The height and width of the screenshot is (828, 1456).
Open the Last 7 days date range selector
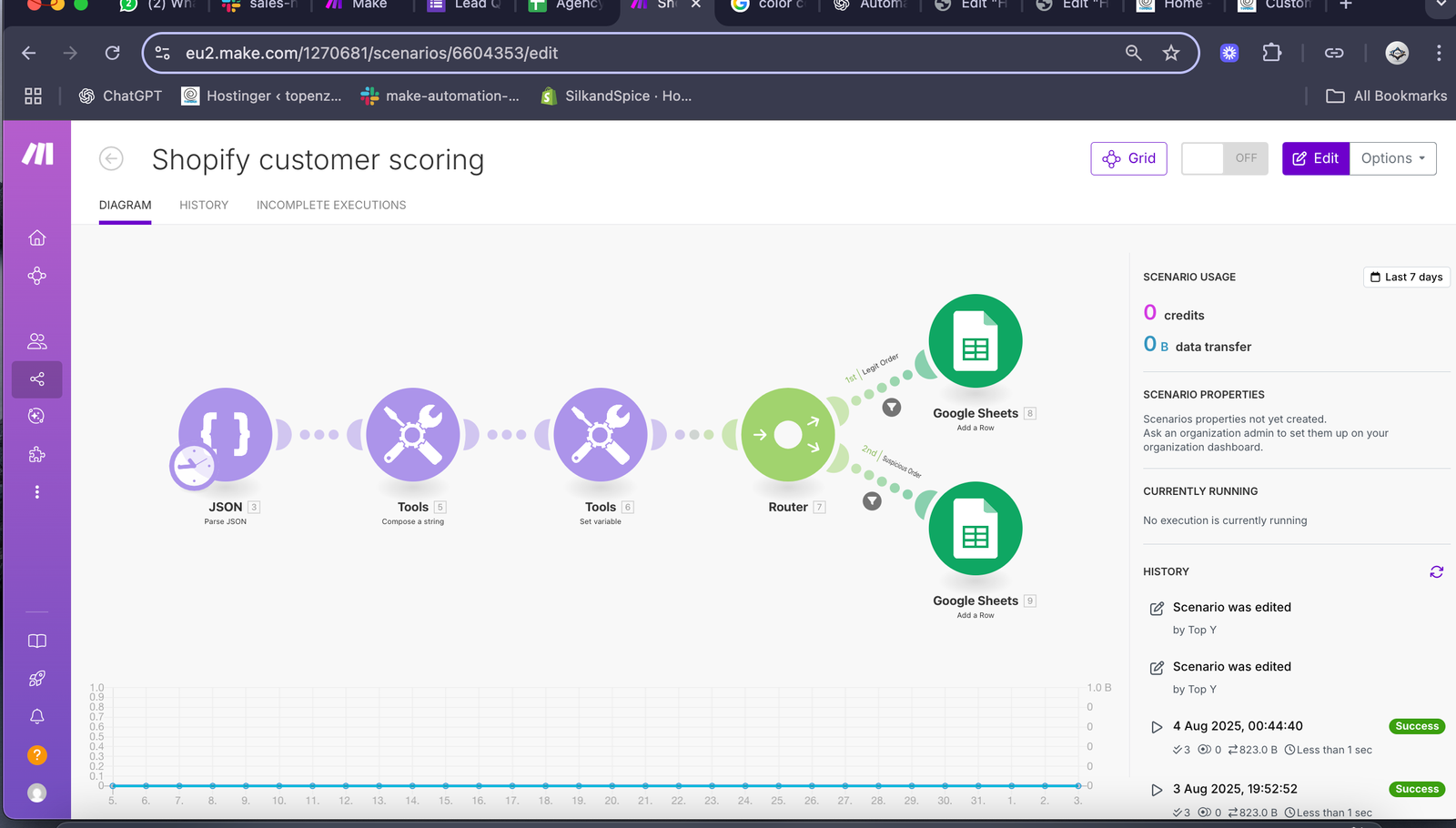pyautogui.click(x=1406, y=278)
